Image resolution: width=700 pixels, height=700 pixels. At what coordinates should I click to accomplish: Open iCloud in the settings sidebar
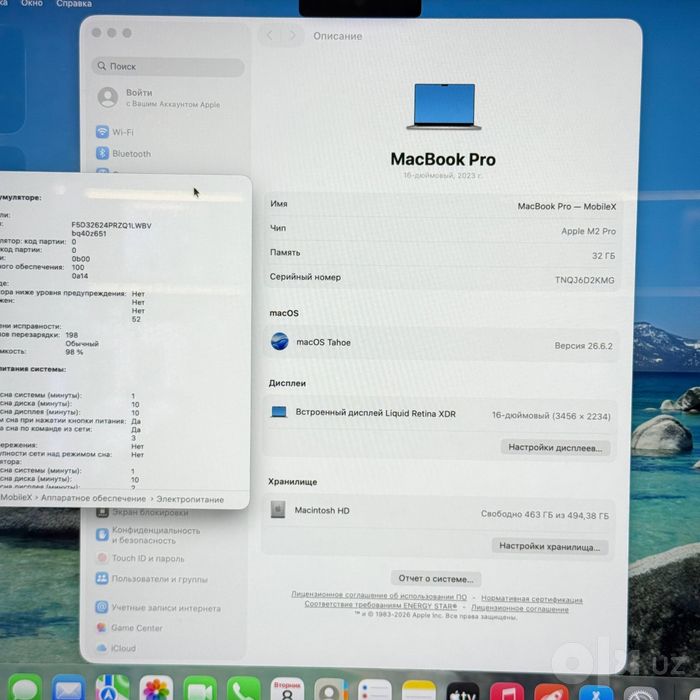pyautogui.click(x=116, y=648)
